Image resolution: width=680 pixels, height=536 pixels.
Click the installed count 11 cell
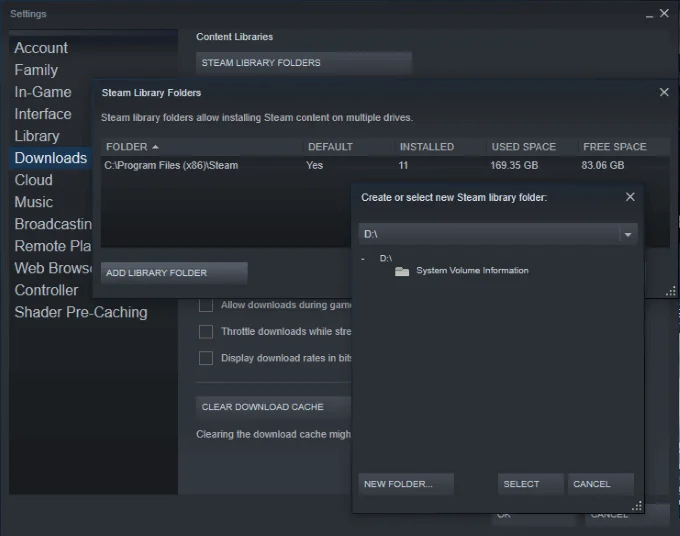click(403, 165)
